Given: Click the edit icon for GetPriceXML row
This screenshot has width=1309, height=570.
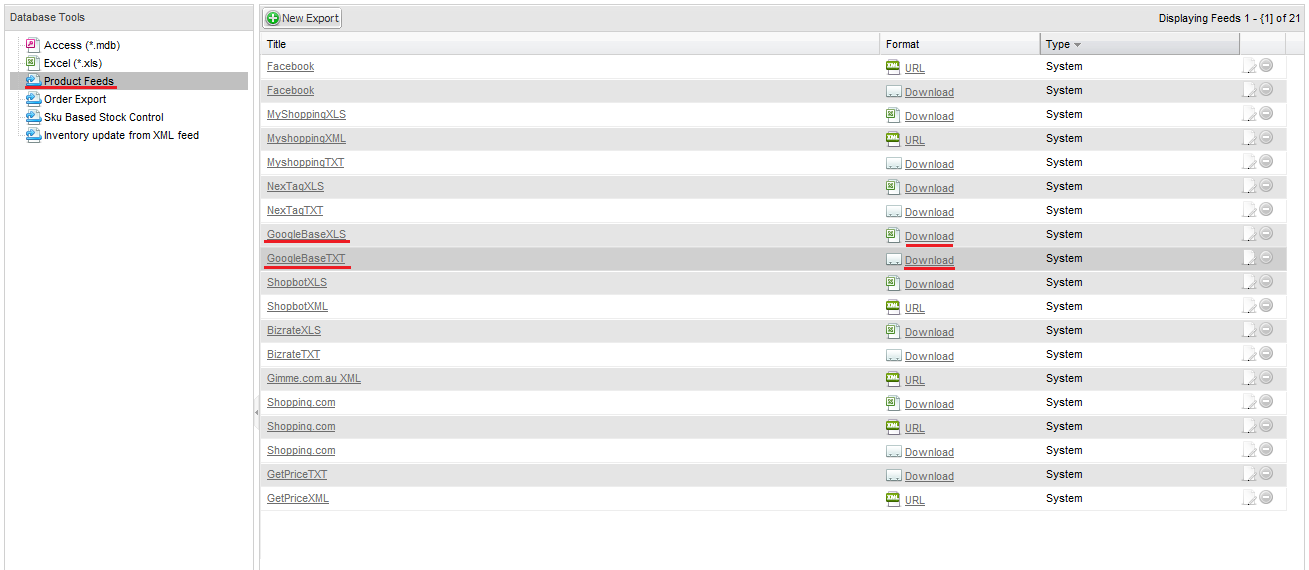Looking at the screenshot, I should click(1249, 498).
